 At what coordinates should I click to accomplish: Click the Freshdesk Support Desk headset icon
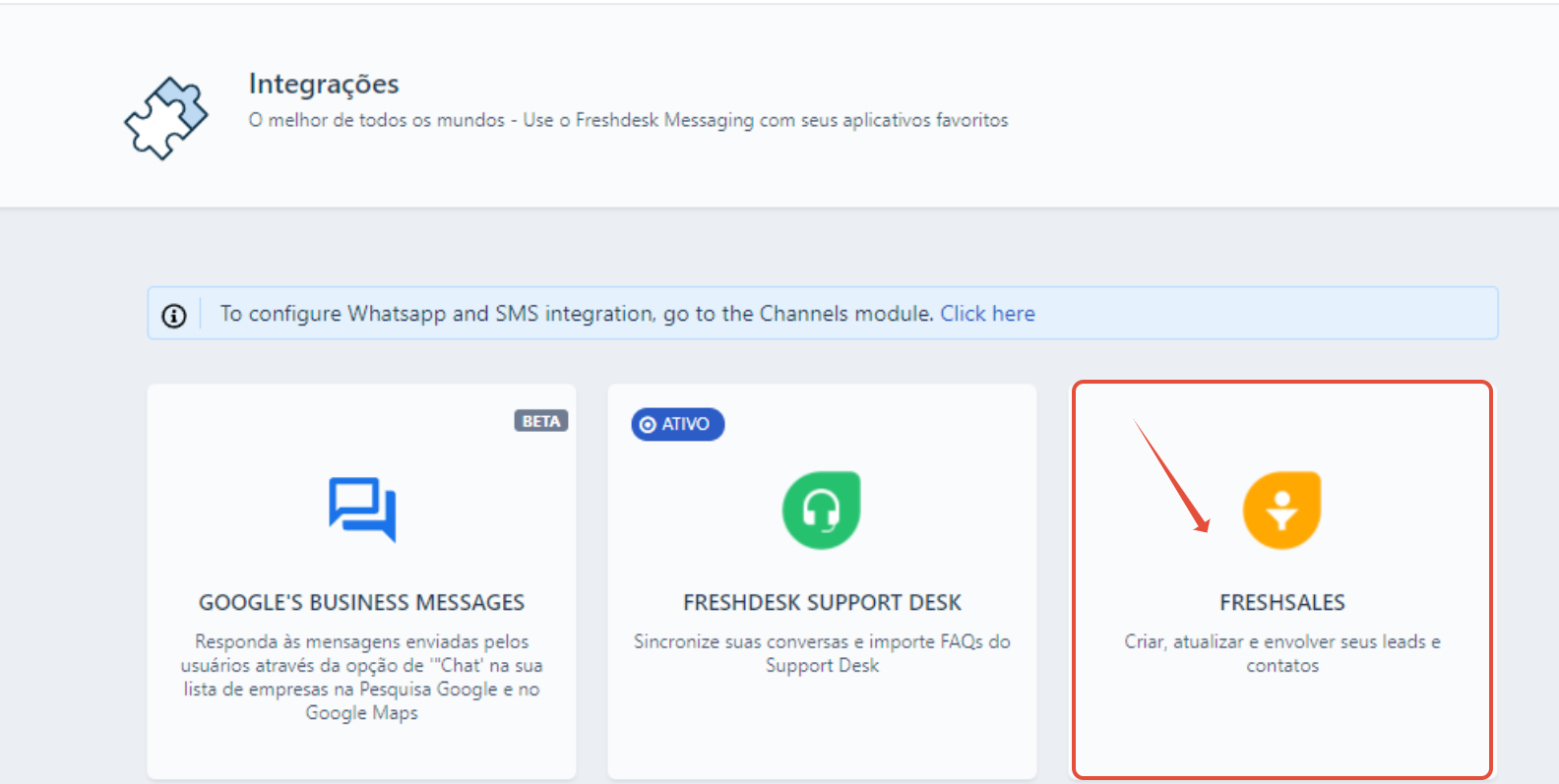point(822,510)
